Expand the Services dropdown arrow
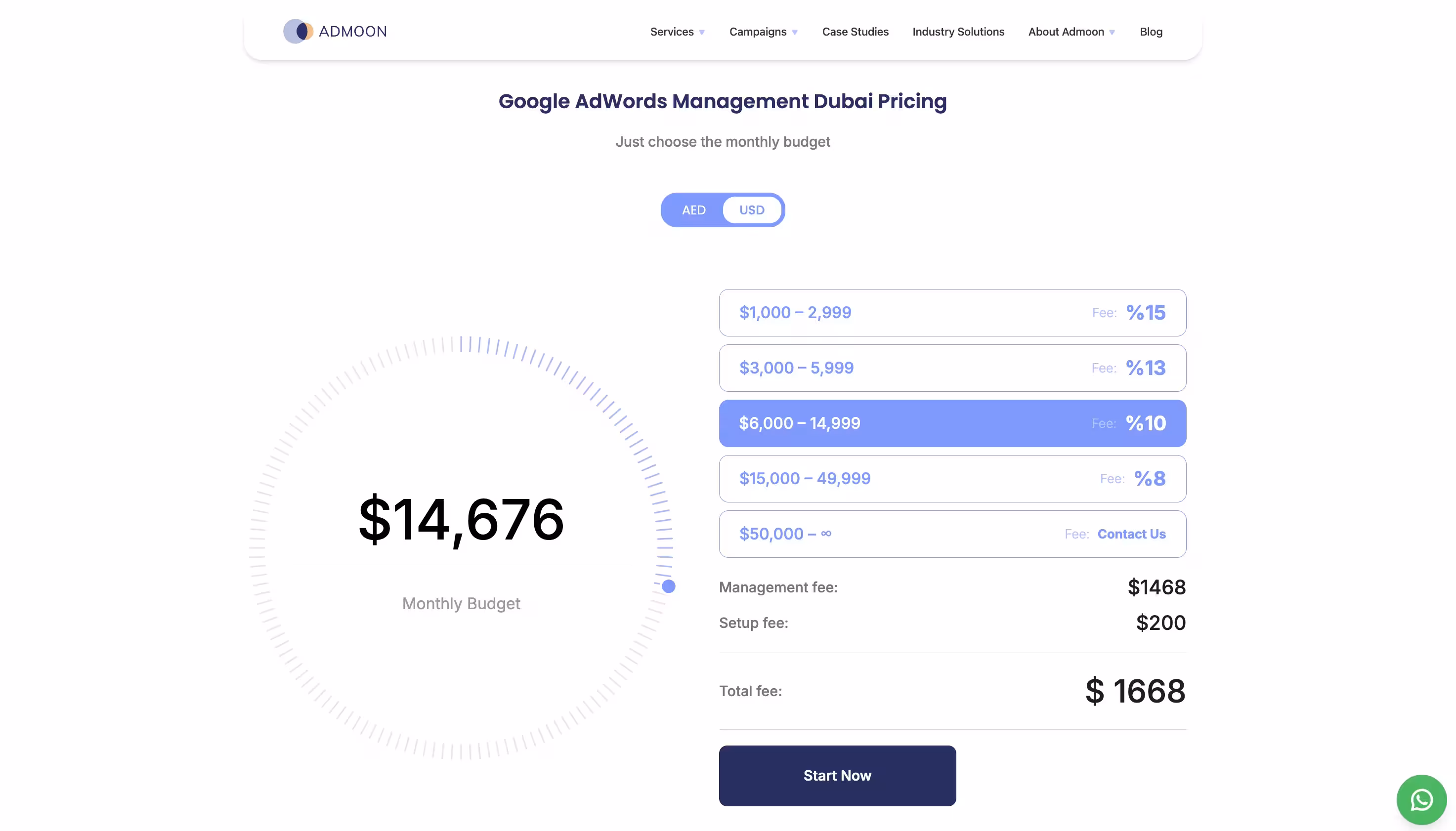The width and height of the screenshot is (1456, 831). (x=701, y=33)
